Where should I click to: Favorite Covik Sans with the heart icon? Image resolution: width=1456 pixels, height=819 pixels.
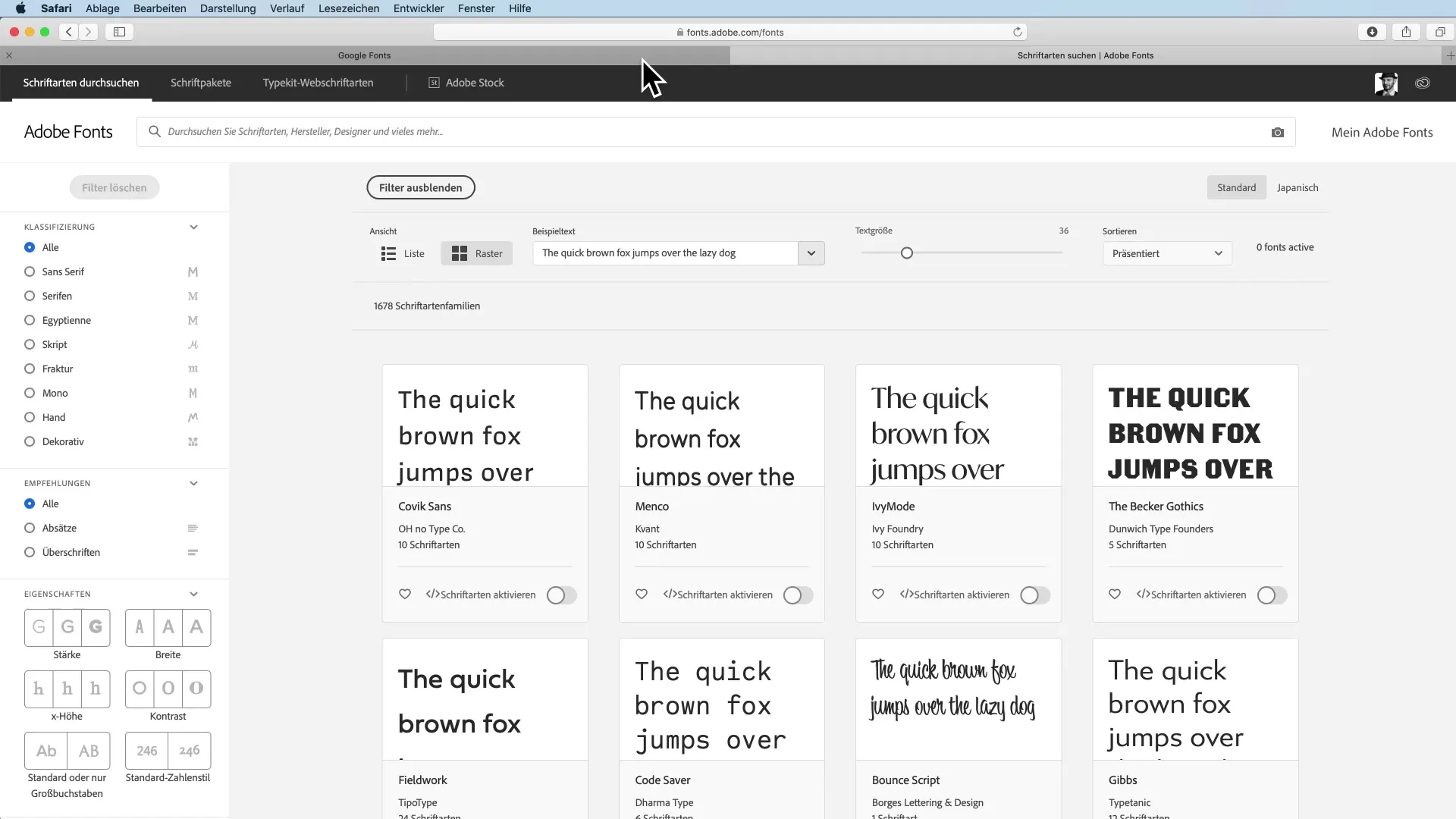click(405, 595)
